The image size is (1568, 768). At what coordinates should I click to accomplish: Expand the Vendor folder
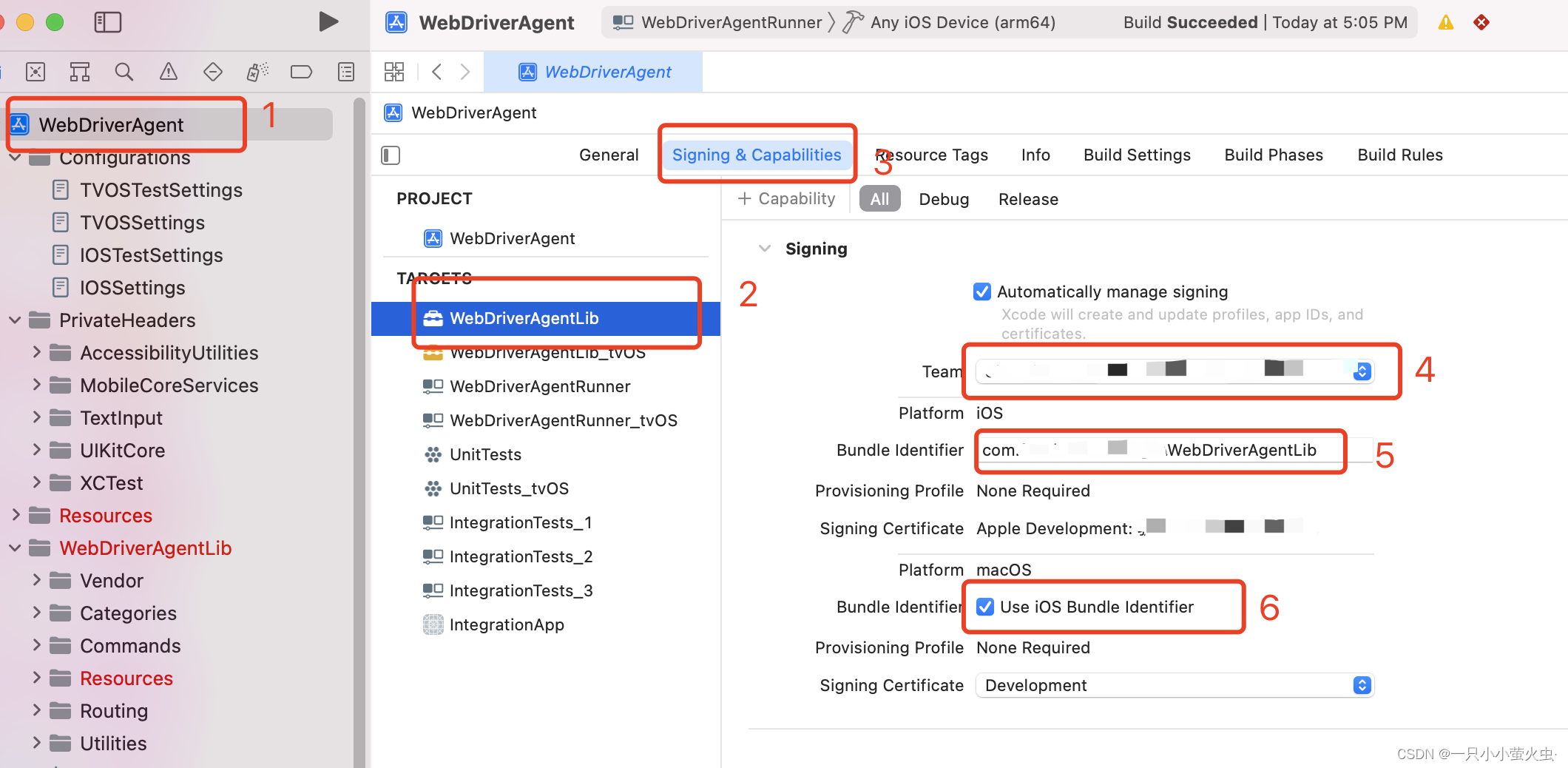click(x=36, y=580)
